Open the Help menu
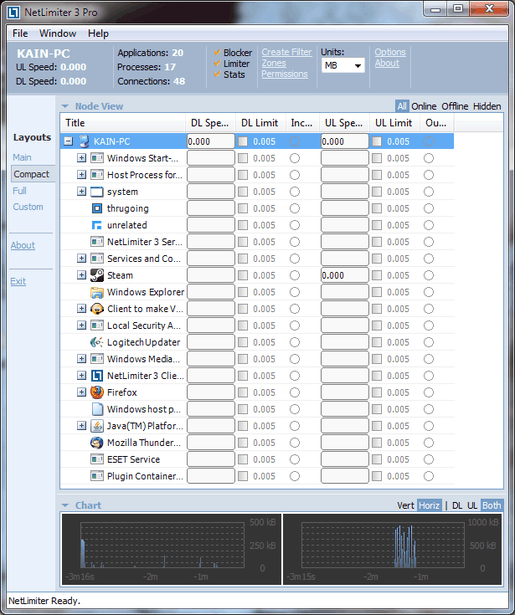515x615 pixels. (x=98, y=33)
